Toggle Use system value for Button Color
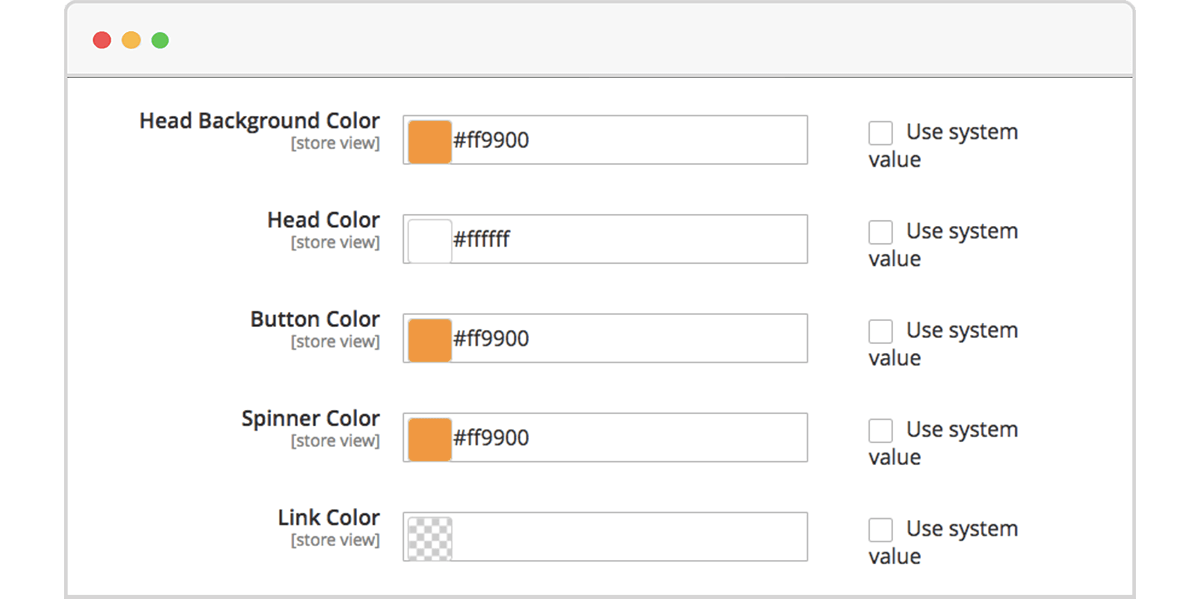1200x600 pixels. tap(881, 331)
